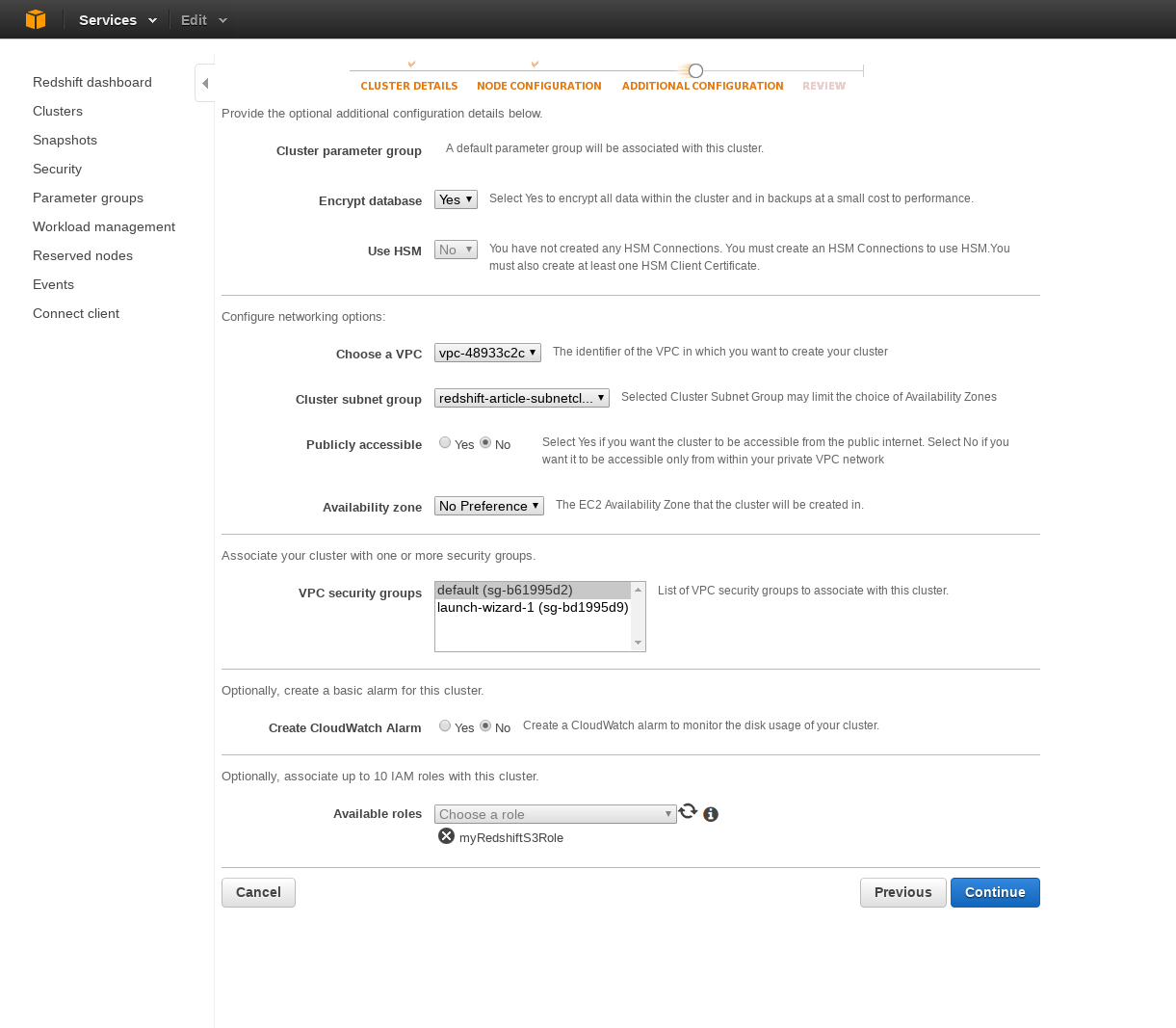Viewport: 1176px width, 1028px height.
Task: Open the Use HSM dropdown
Action: pos(456,250)
